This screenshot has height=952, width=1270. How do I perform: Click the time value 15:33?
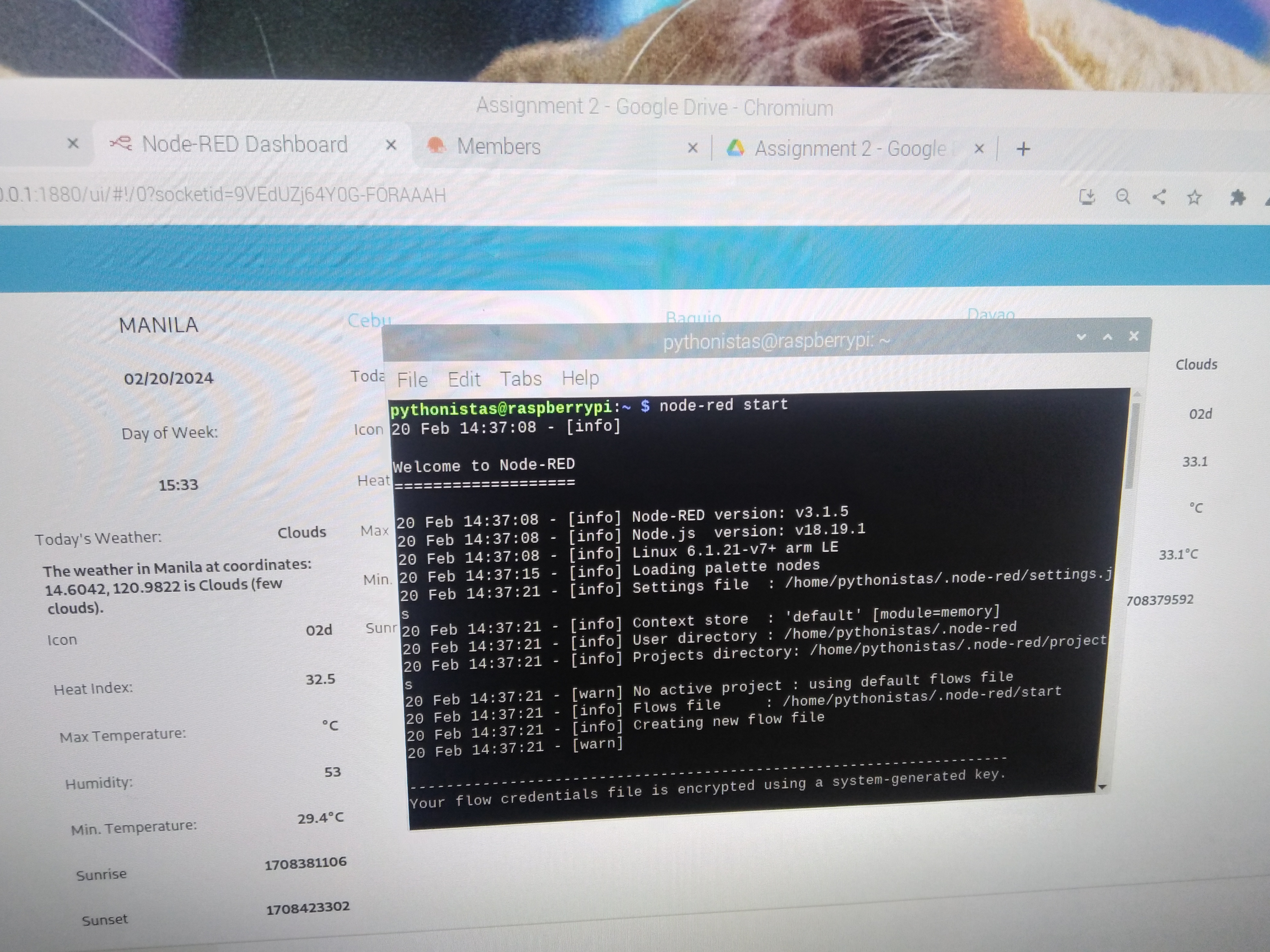(178, 485)
